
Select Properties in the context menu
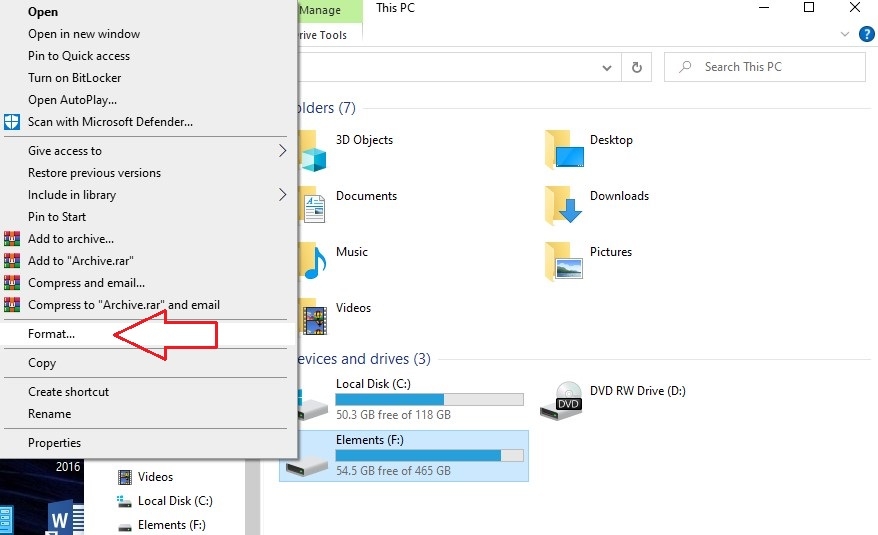[54, 443]
